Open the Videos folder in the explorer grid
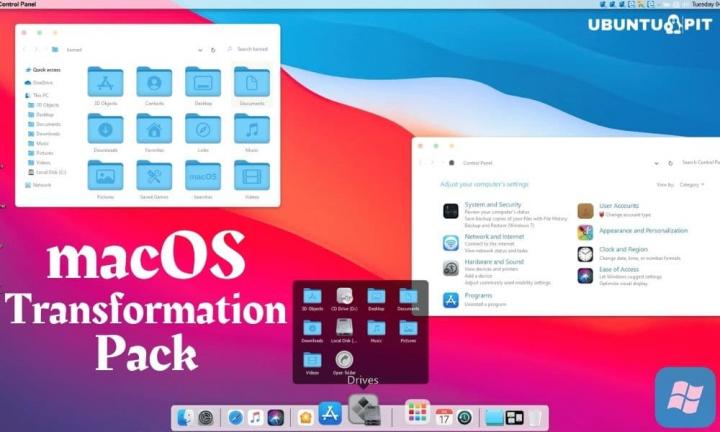 (252, 176)
